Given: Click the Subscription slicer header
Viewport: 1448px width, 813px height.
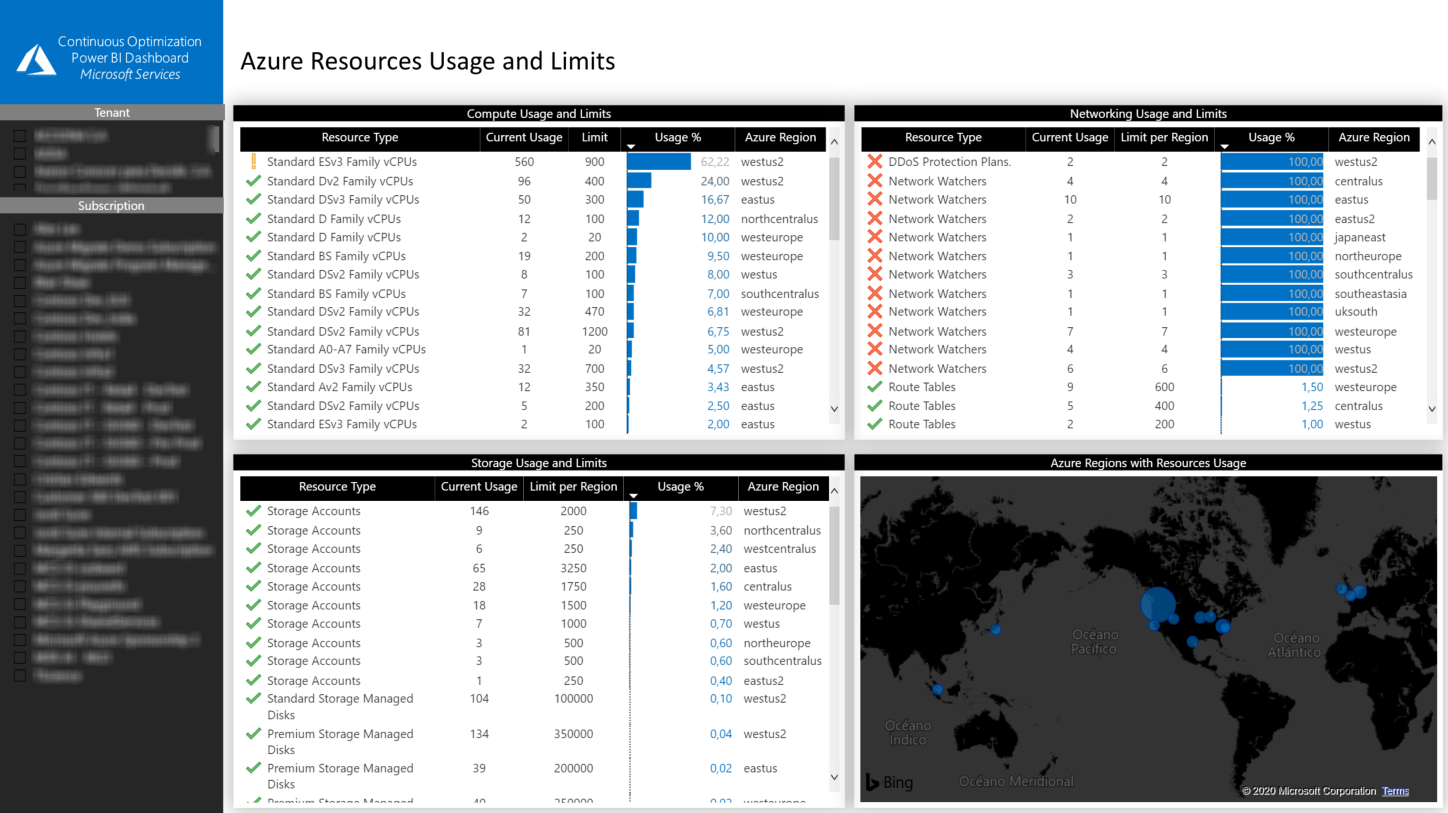Looking at the screenshot, I should tap(112, 206).
